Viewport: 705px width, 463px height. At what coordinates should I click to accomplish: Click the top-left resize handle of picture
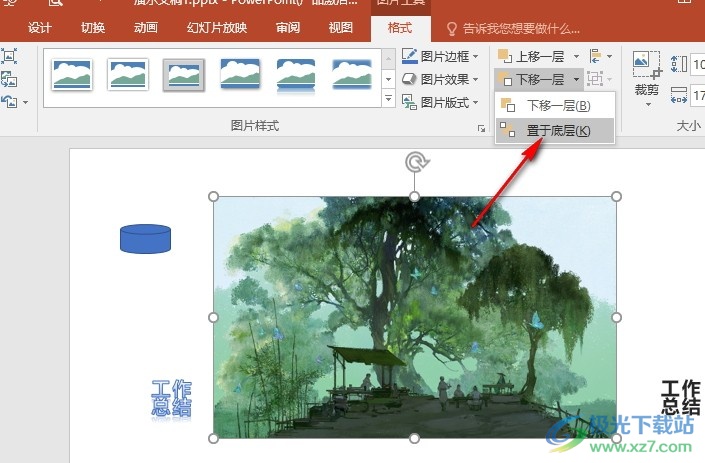coord(214,197)
